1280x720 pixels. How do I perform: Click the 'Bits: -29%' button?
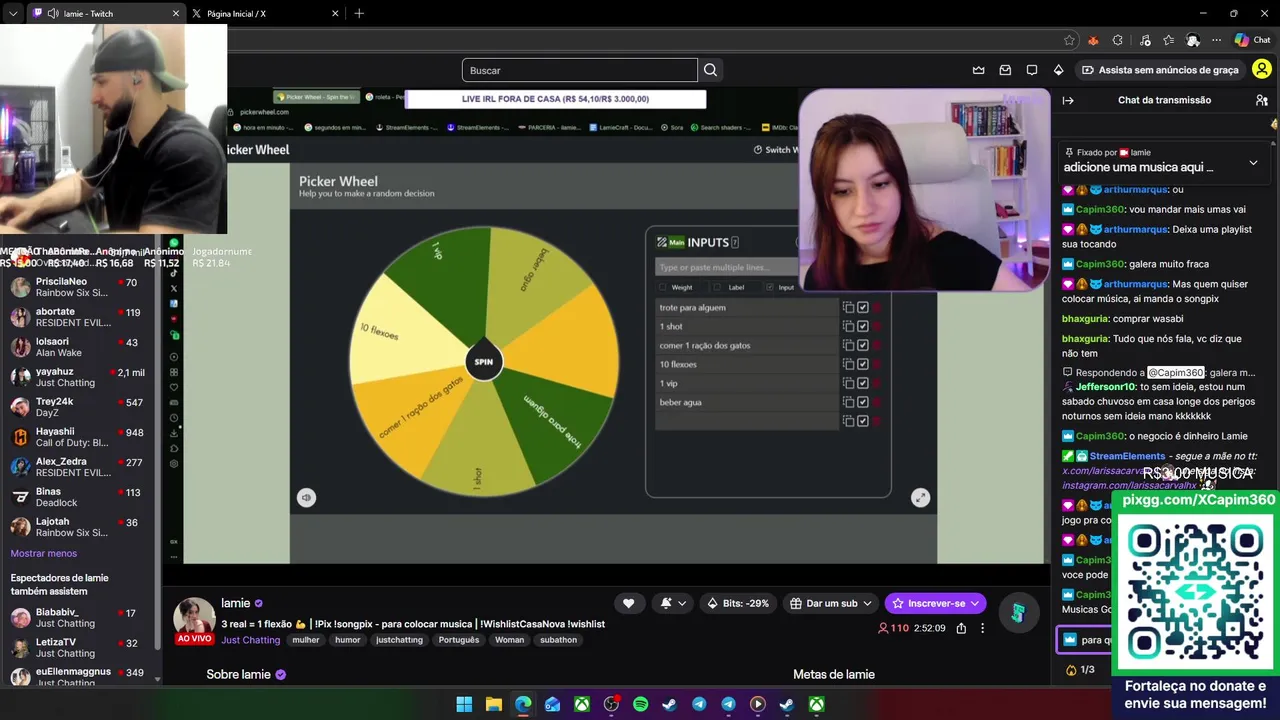pos(738,603)
